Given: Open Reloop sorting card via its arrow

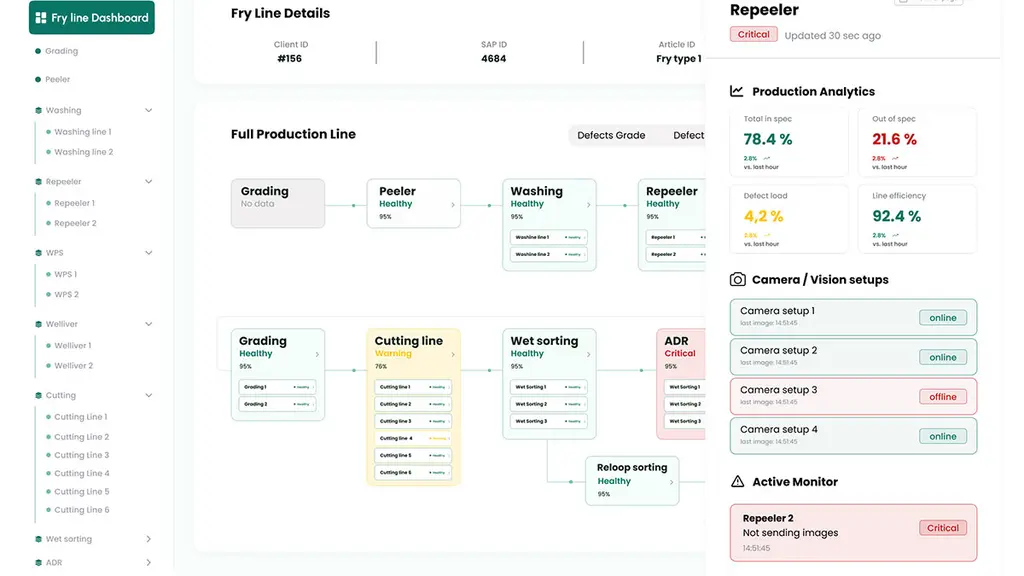Looking at the screenshot, I should (671, 482).
